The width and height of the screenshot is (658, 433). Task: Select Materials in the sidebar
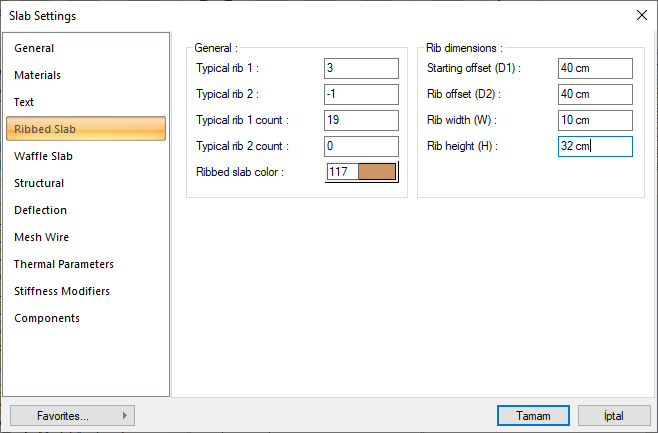[x=37, y=75]
